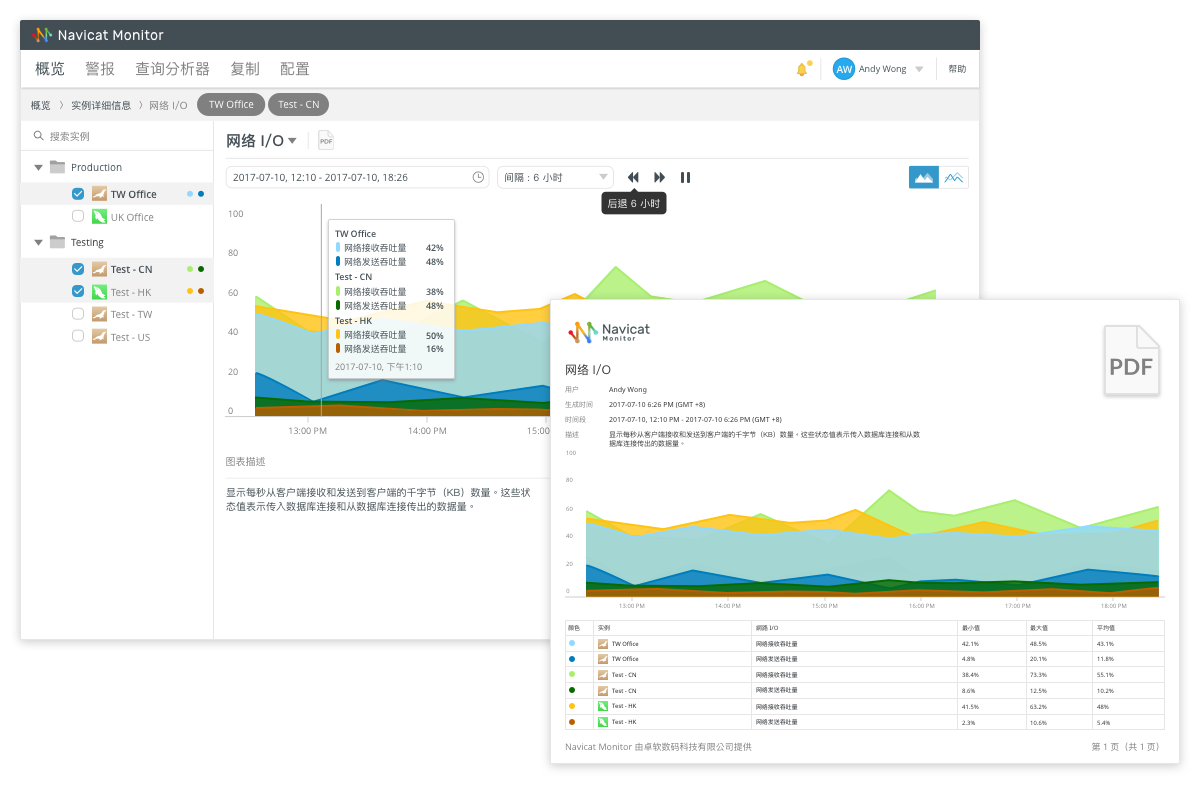Check the Test - US checkbox
Image resolution: width=1200 pixels, height=790 pixels.
pyautogui.click(x=78, y=337)
